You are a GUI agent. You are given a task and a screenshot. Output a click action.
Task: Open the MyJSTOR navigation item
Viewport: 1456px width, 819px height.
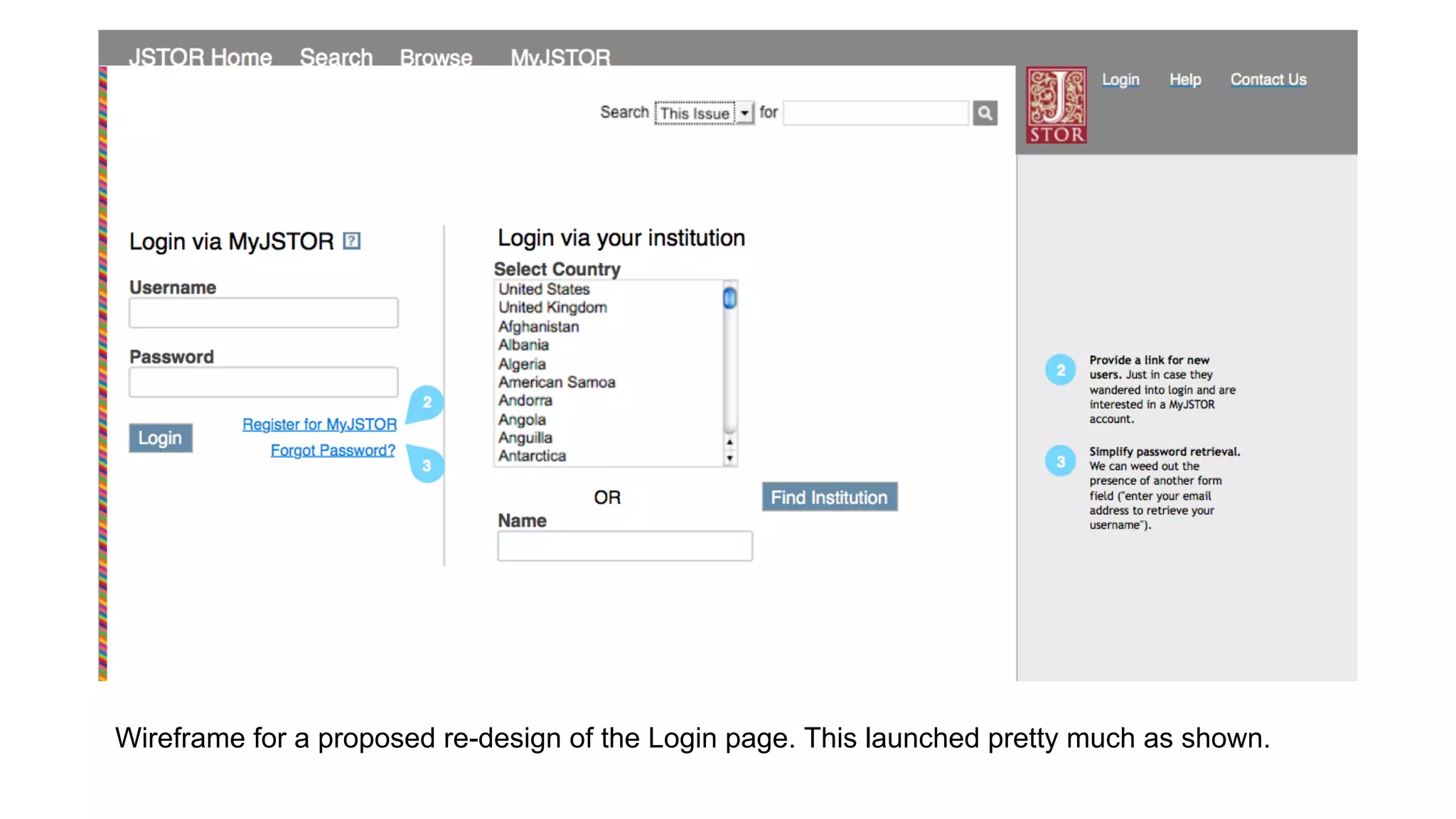560,58
